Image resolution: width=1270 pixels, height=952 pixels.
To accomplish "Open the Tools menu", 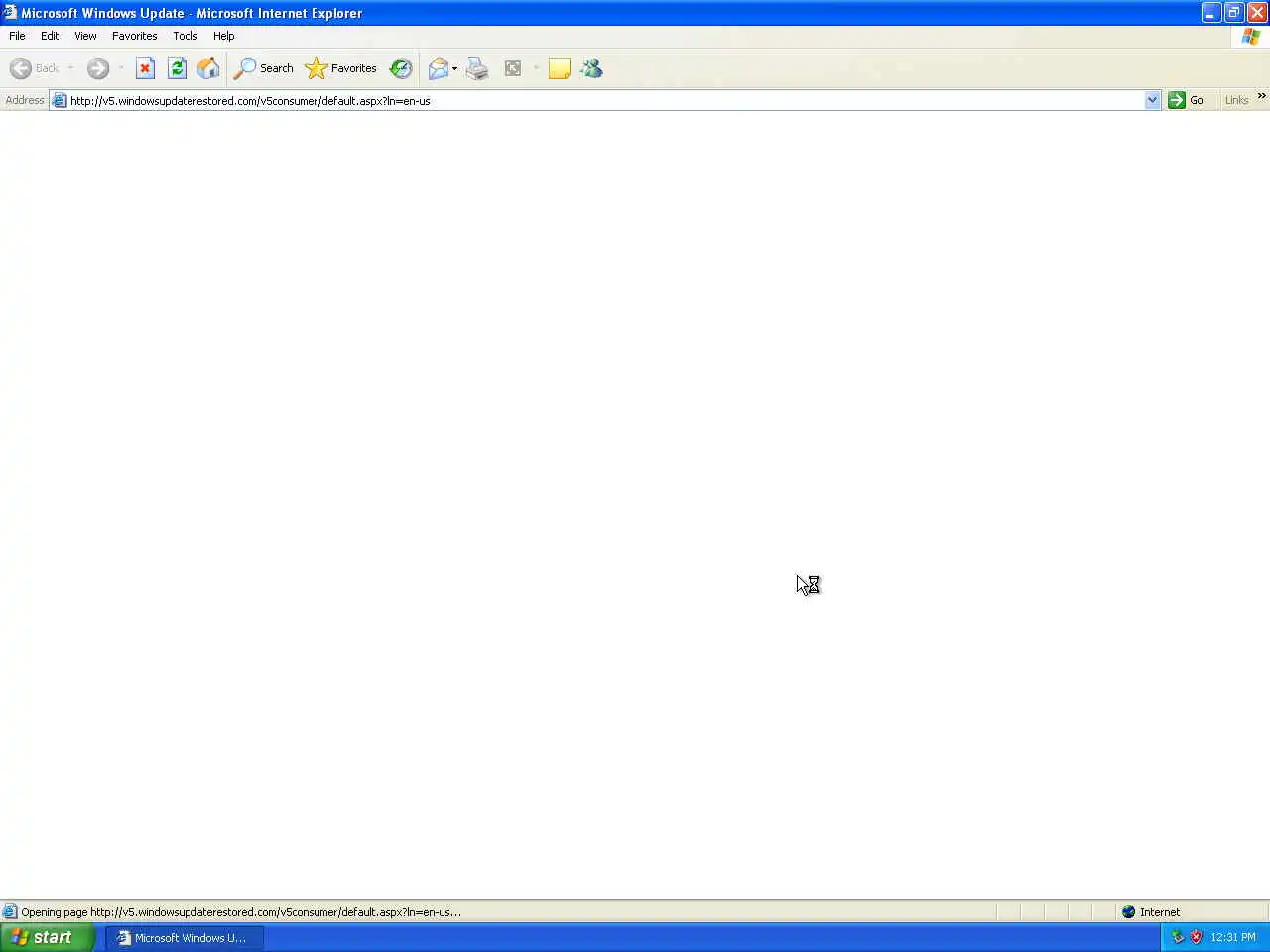I will tap(186, 36).
